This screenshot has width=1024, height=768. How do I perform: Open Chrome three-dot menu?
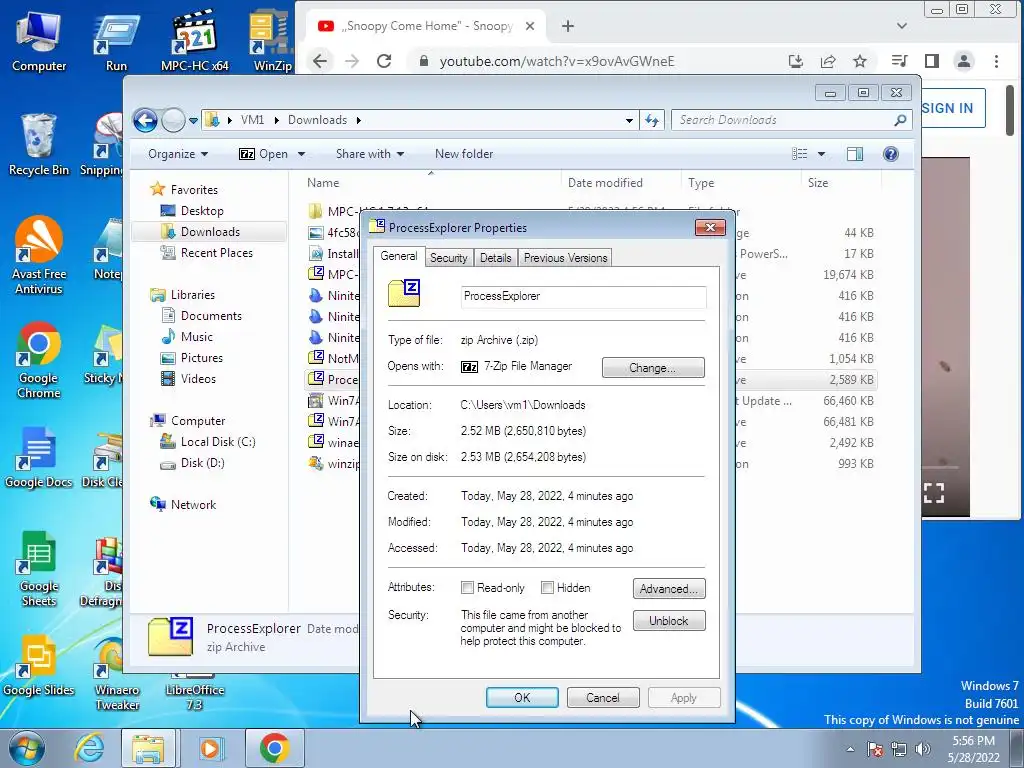point(996,61)
